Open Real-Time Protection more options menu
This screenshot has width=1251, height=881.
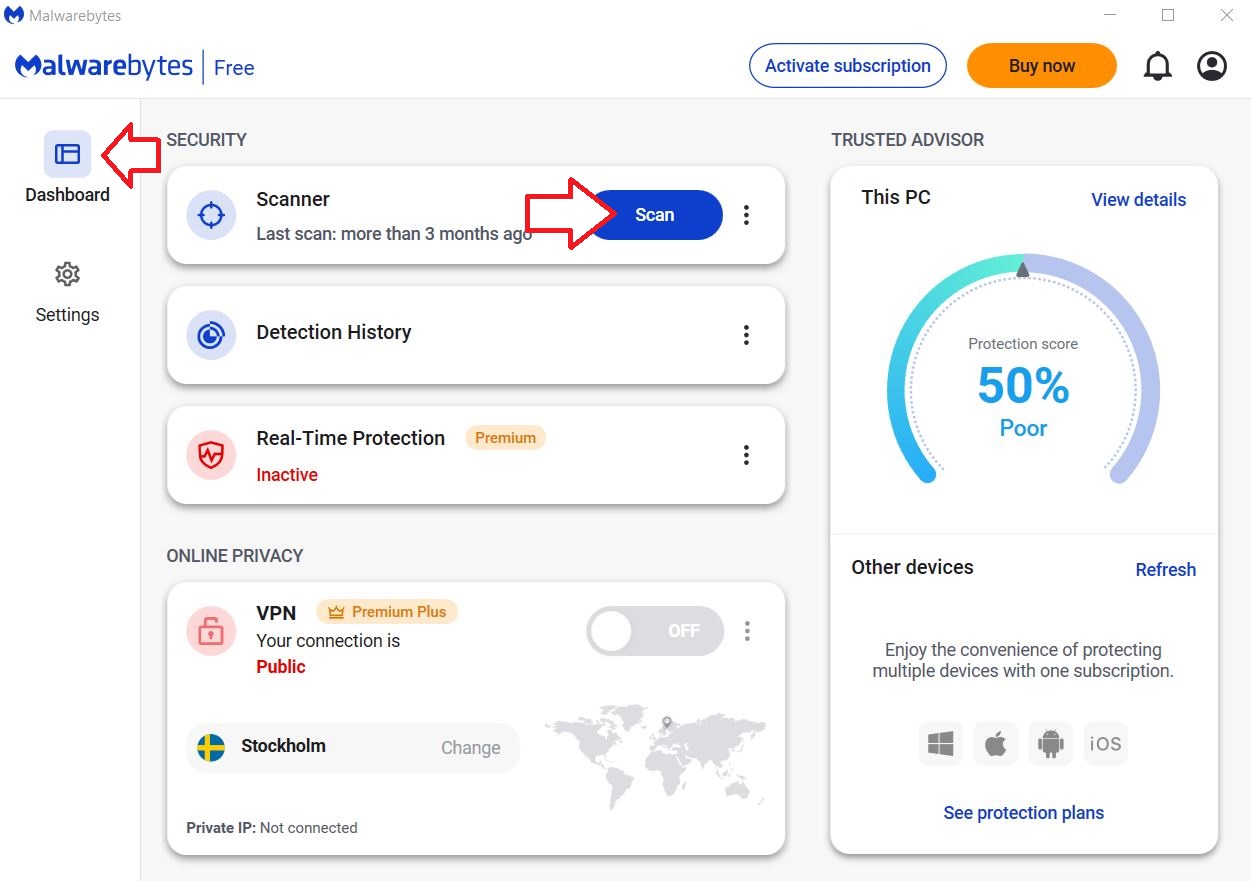[746, 455]
